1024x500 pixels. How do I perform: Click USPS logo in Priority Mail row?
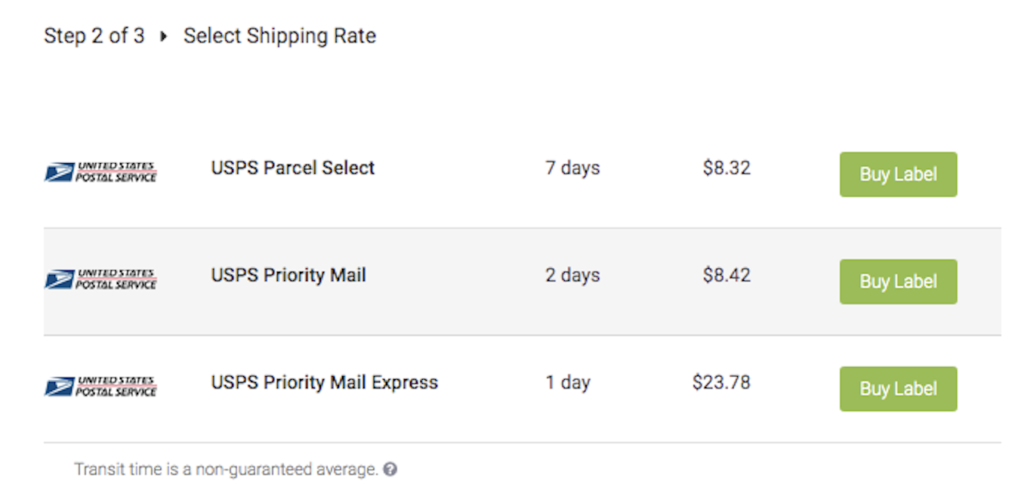point(101,279)
